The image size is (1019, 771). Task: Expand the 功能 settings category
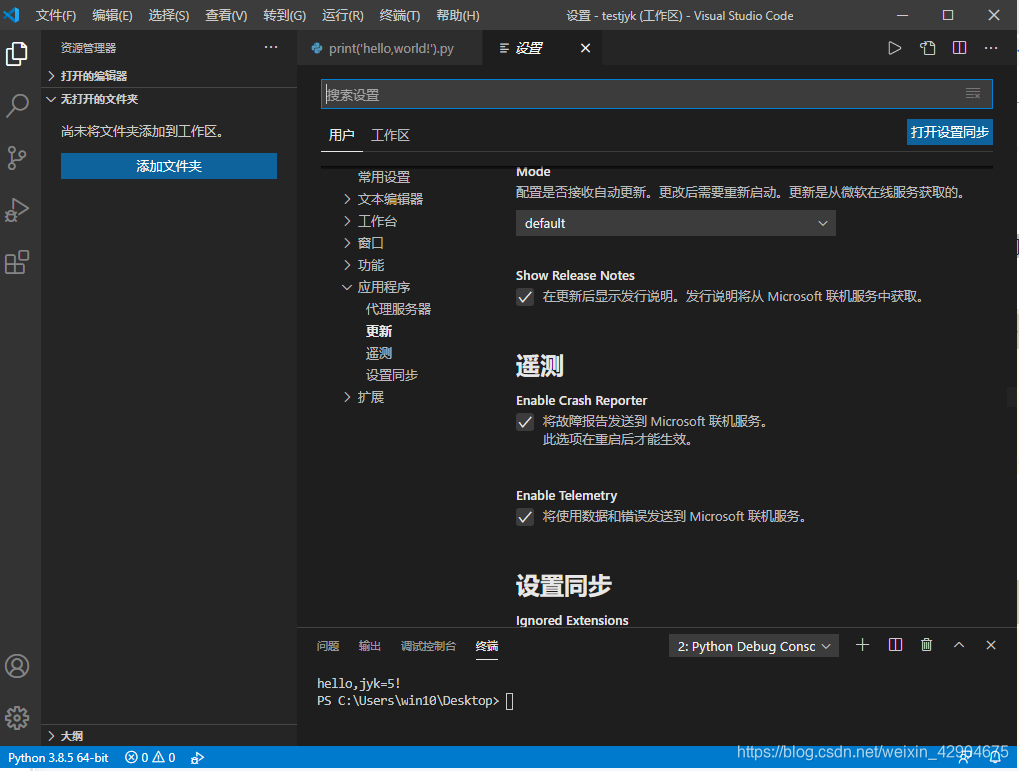(x=363, y=265)
